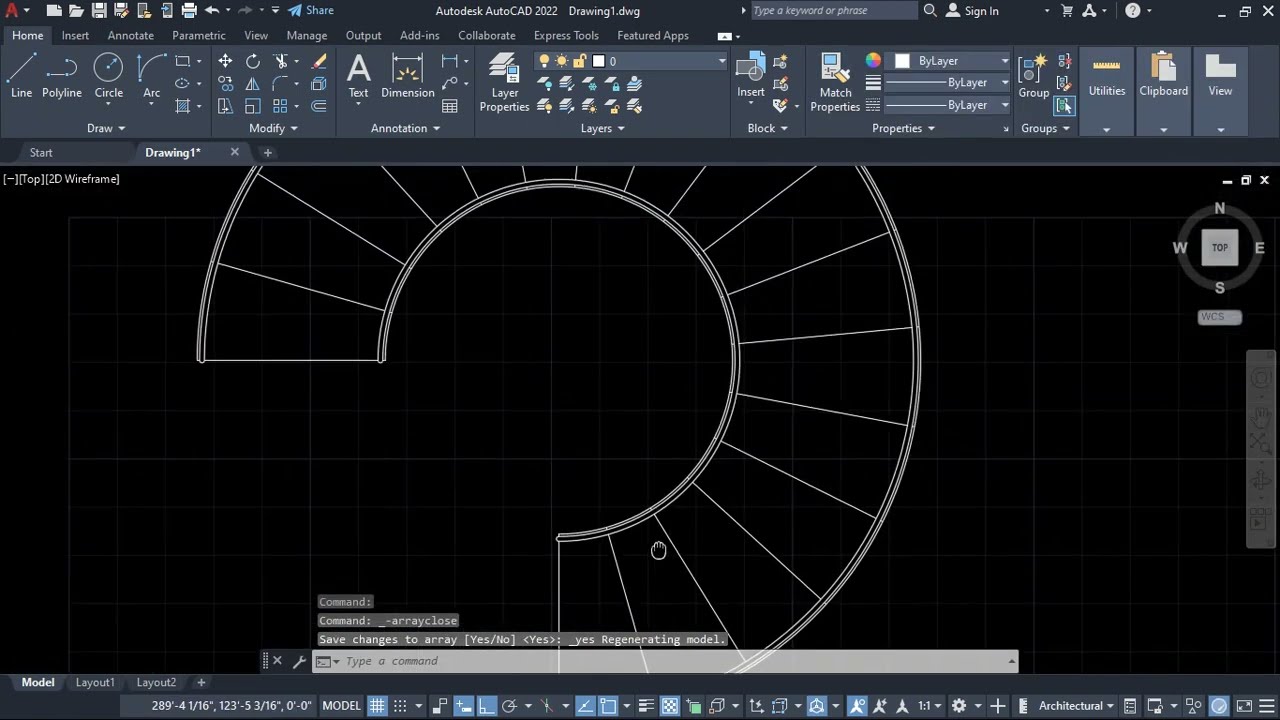Viewport: 1280px width, 720px height.
Task: Select the Stretch tool
Action: pos(225,106)
